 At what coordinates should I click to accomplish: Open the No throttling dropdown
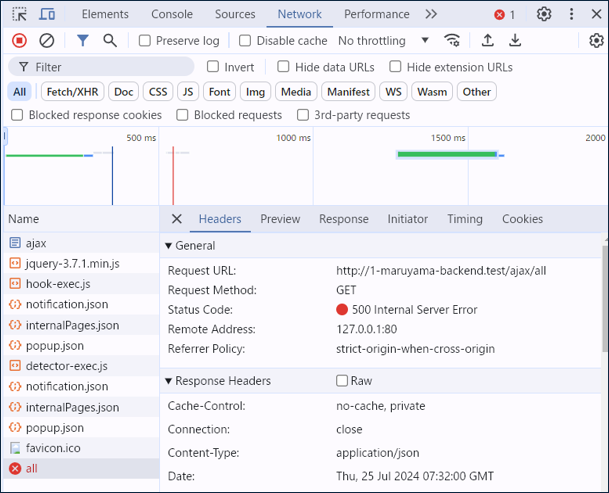[383, 41]
